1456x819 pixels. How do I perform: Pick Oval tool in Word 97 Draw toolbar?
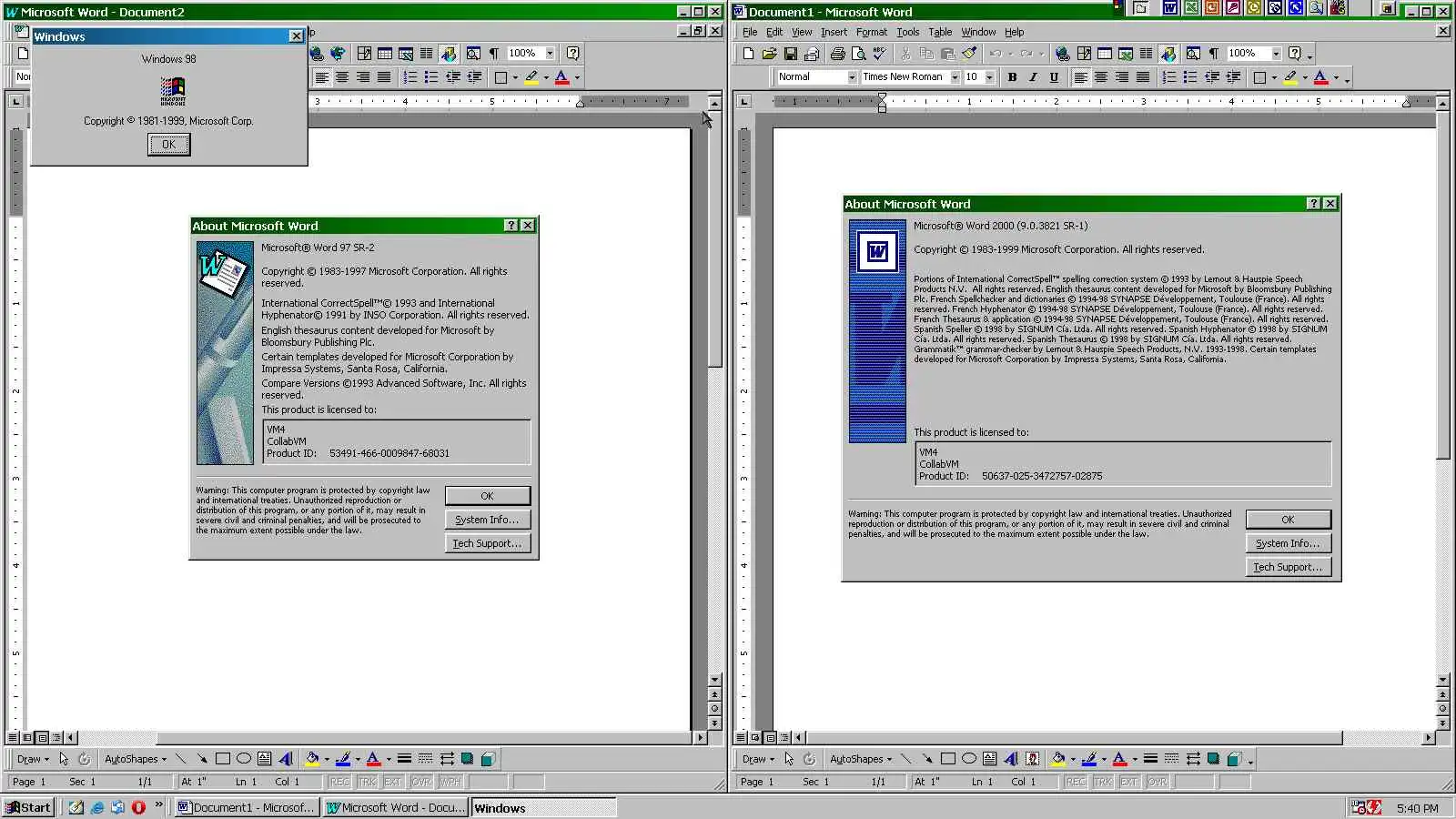pyautogui.click(x=244, y=759)
